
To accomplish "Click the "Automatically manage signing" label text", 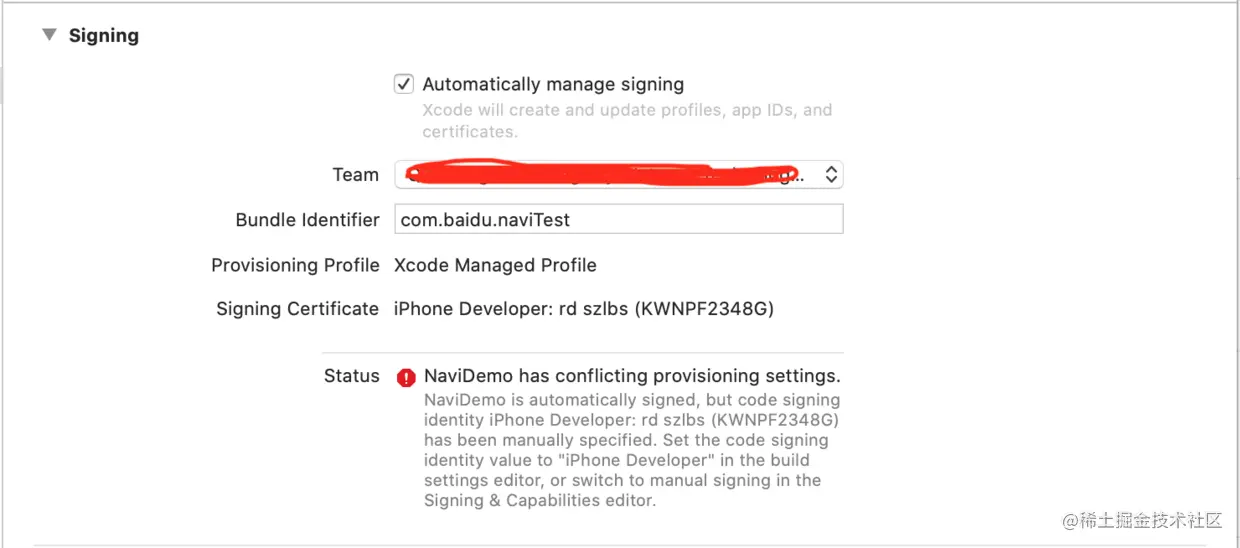I will (x=553, y=84).
